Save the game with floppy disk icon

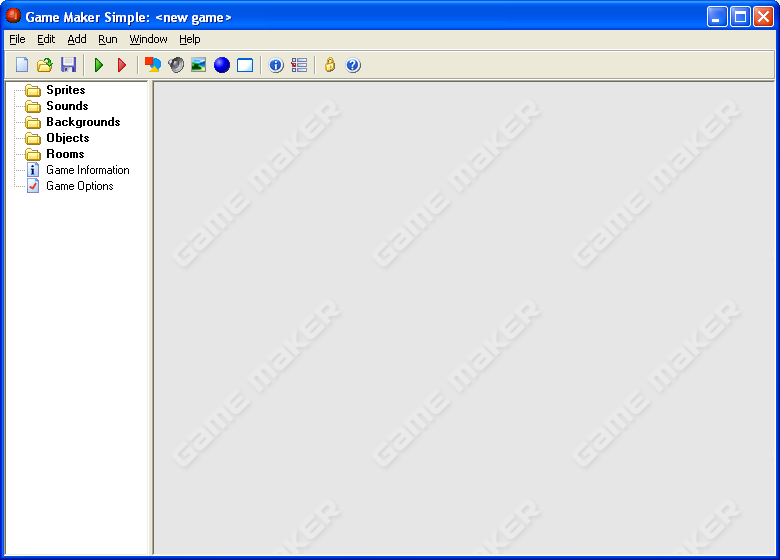68,65
